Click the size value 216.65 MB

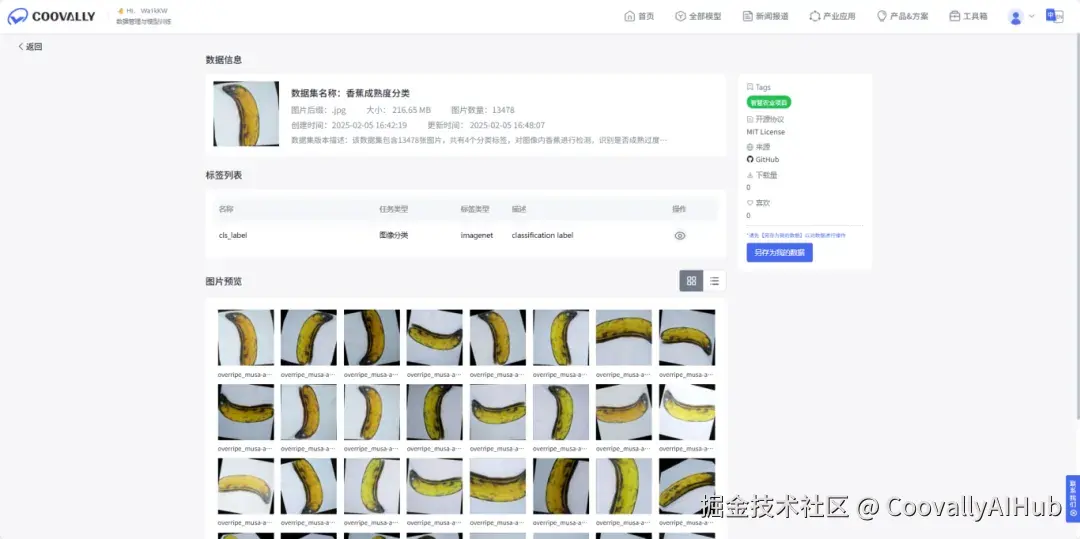[x=411, y=110]
